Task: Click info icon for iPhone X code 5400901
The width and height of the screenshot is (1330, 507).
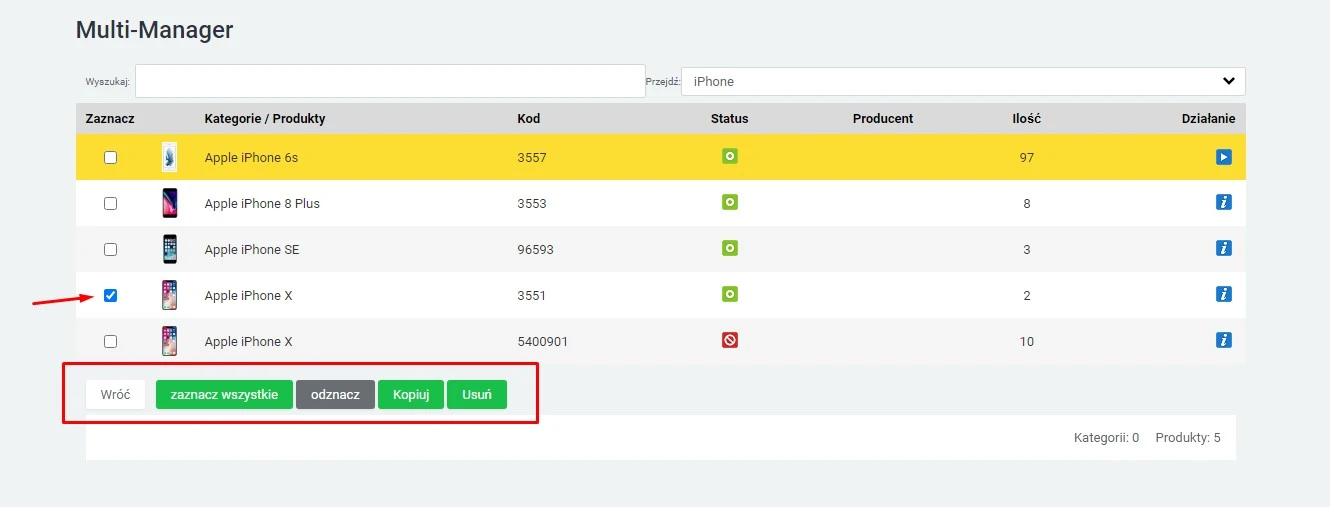Action: point(1223,341)
